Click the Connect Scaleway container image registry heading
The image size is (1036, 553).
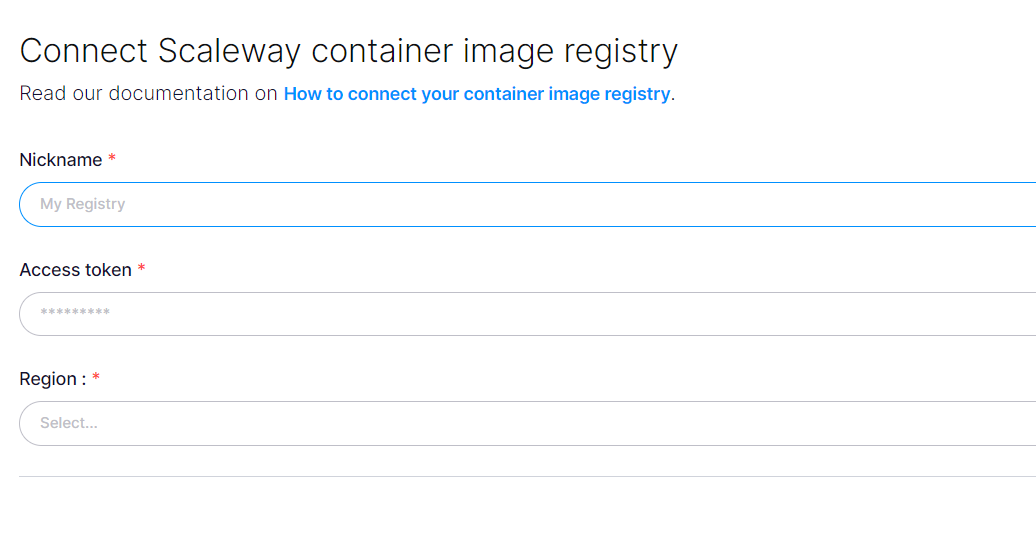(349, 51)
